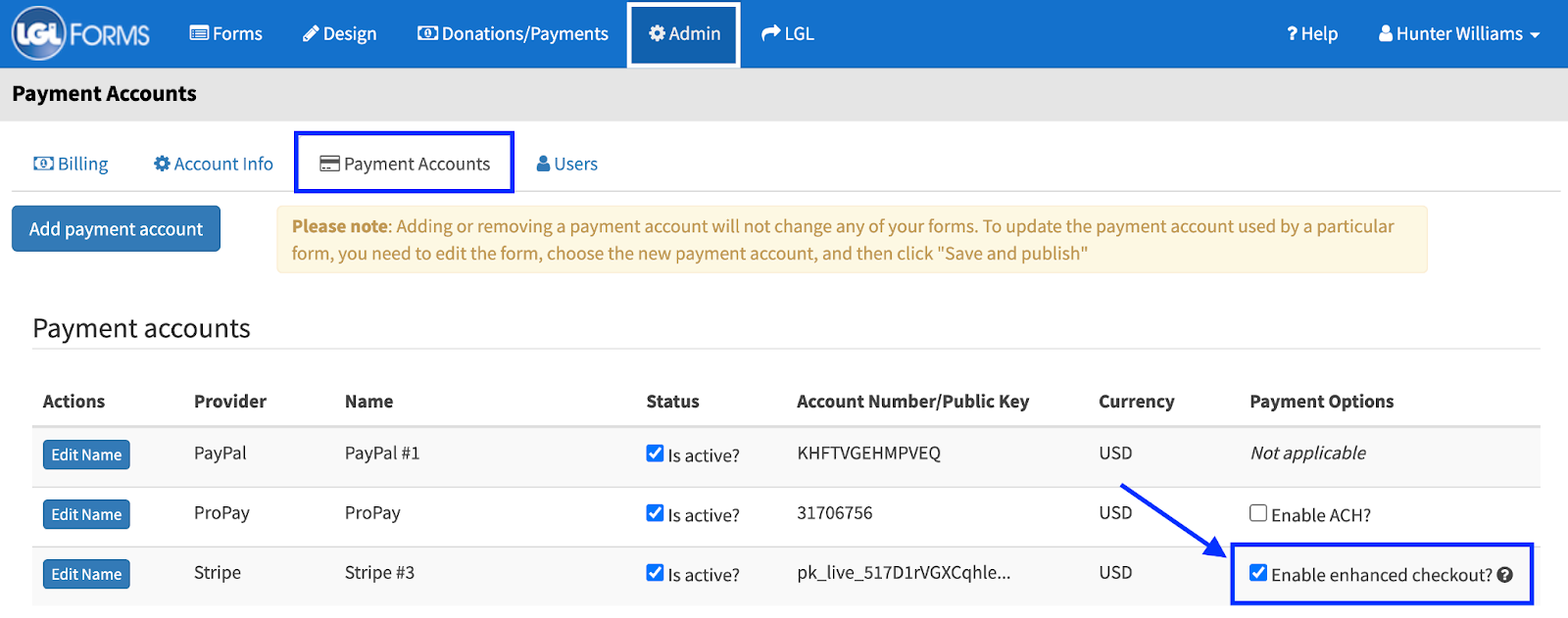Click the ProPay name cell
Viewport: 1568px width, 618px height.
[x=372, y=513]
